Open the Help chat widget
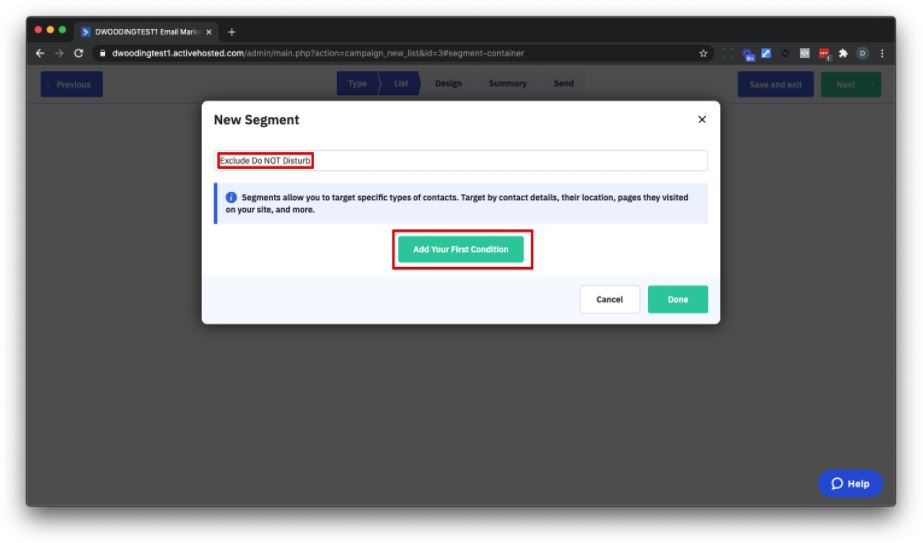The height and width of the screenshot is (543, 923). pyautogui.click(x=850, y=484)
